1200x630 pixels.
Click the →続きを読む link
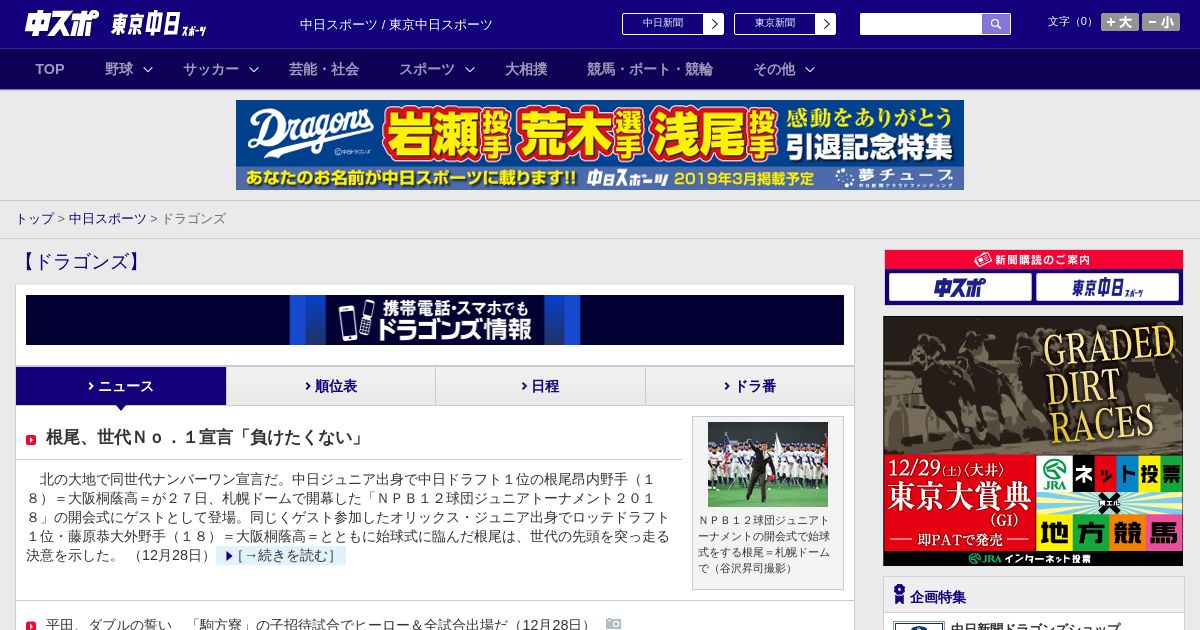[281, 556]
